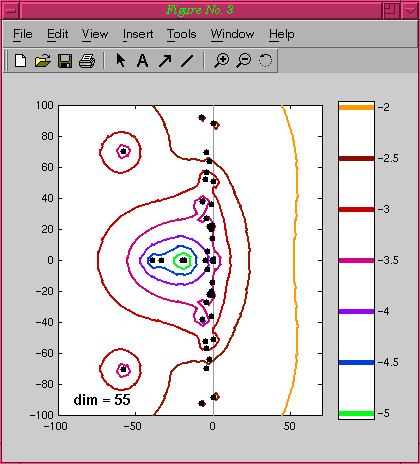Expand the View menu
This screenshot has height=464, width=420.
[x=95, y=34]
